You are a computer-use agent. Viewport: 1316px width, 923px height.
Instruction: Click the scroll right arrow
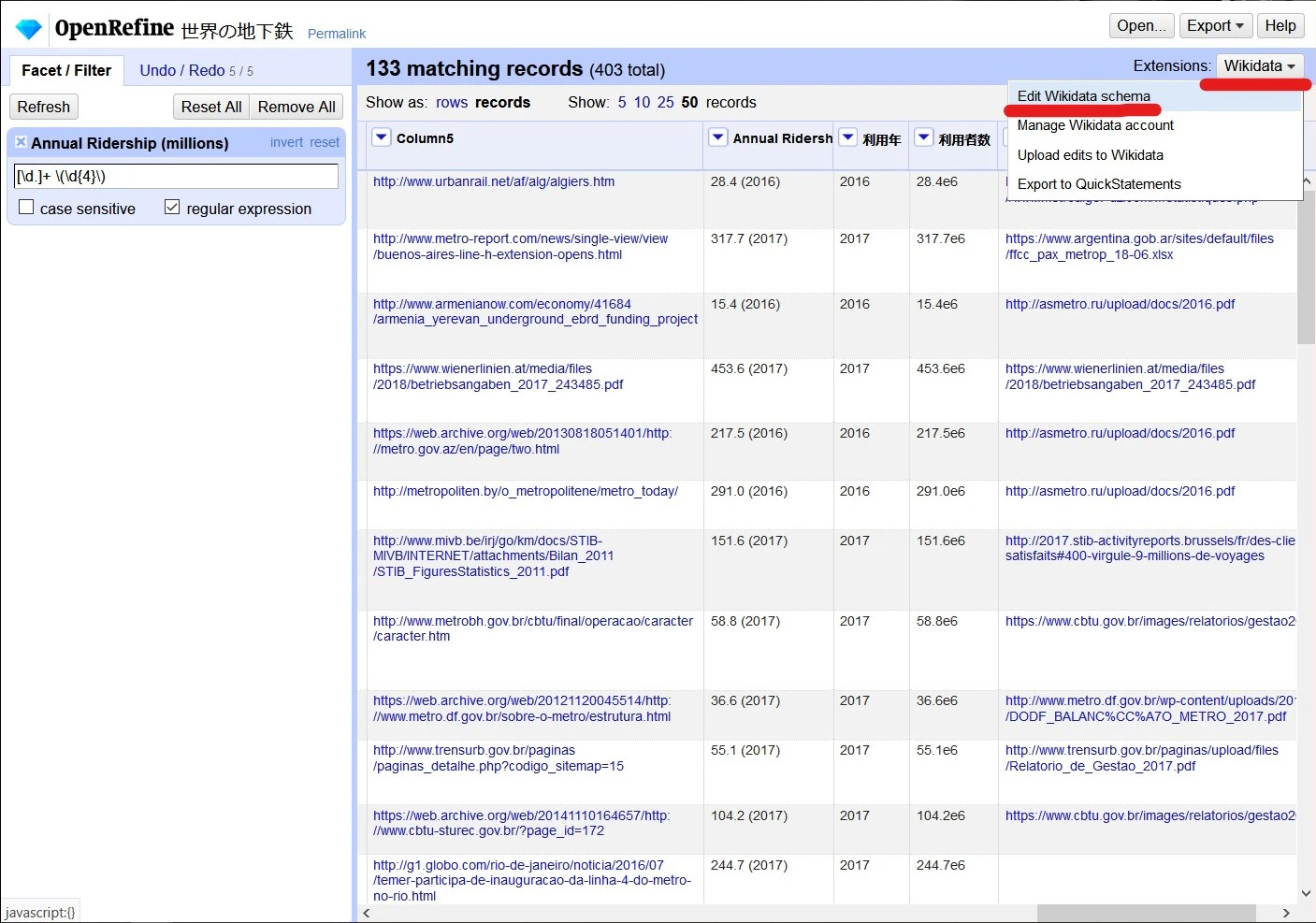pos(1286,913)
